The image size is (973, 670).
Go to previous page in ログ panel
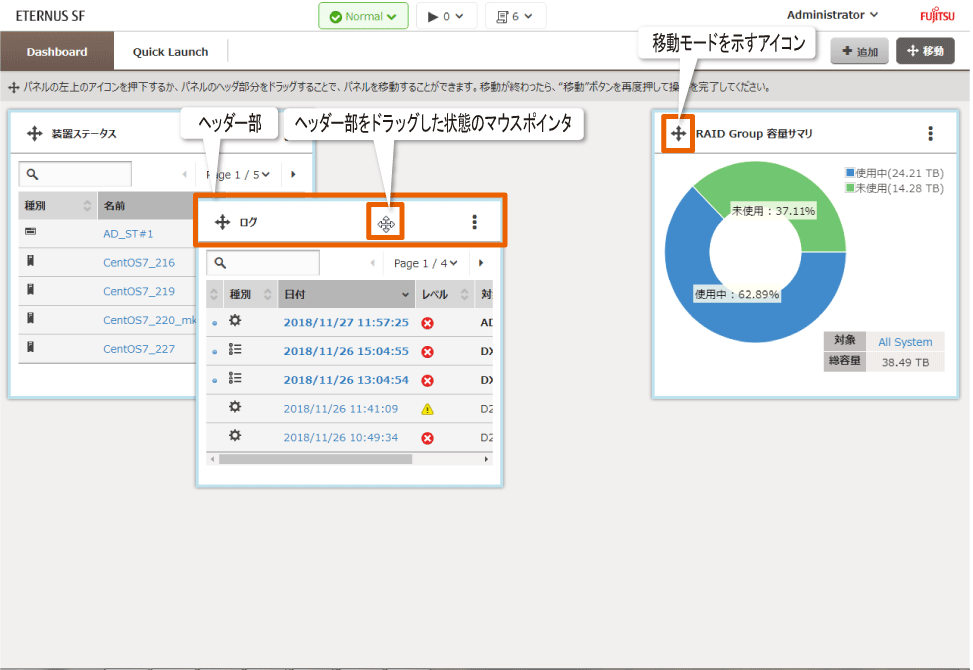pos(372,263)
